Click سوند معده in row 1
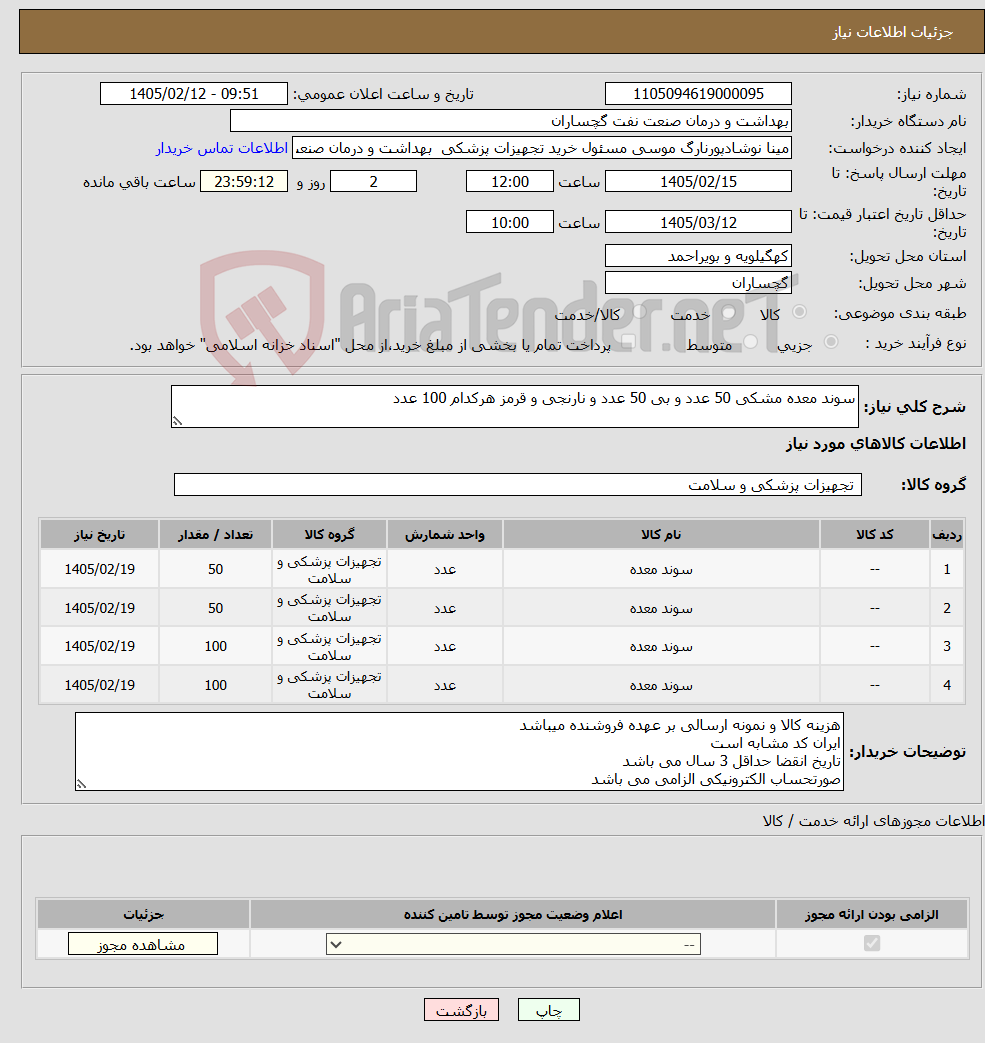The image size is (985, 1043). coord(661,569)
